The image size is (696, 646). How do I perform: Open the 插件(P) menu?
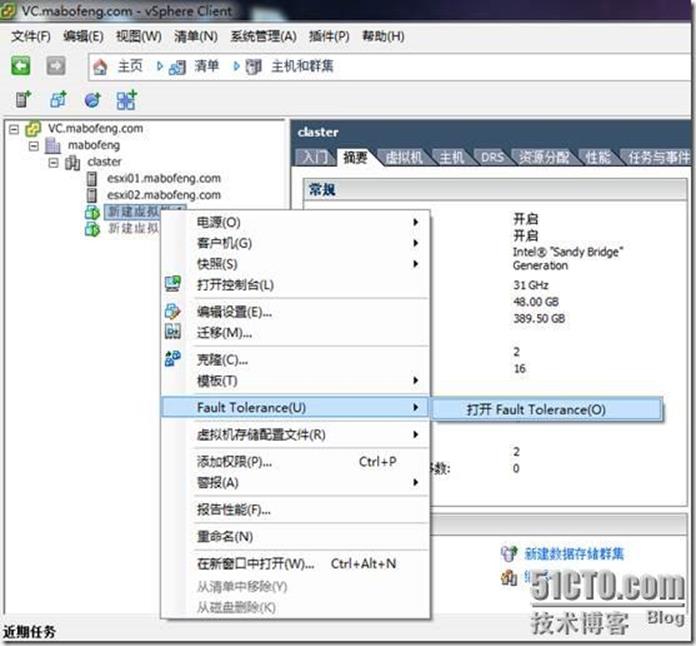point(329,36)
